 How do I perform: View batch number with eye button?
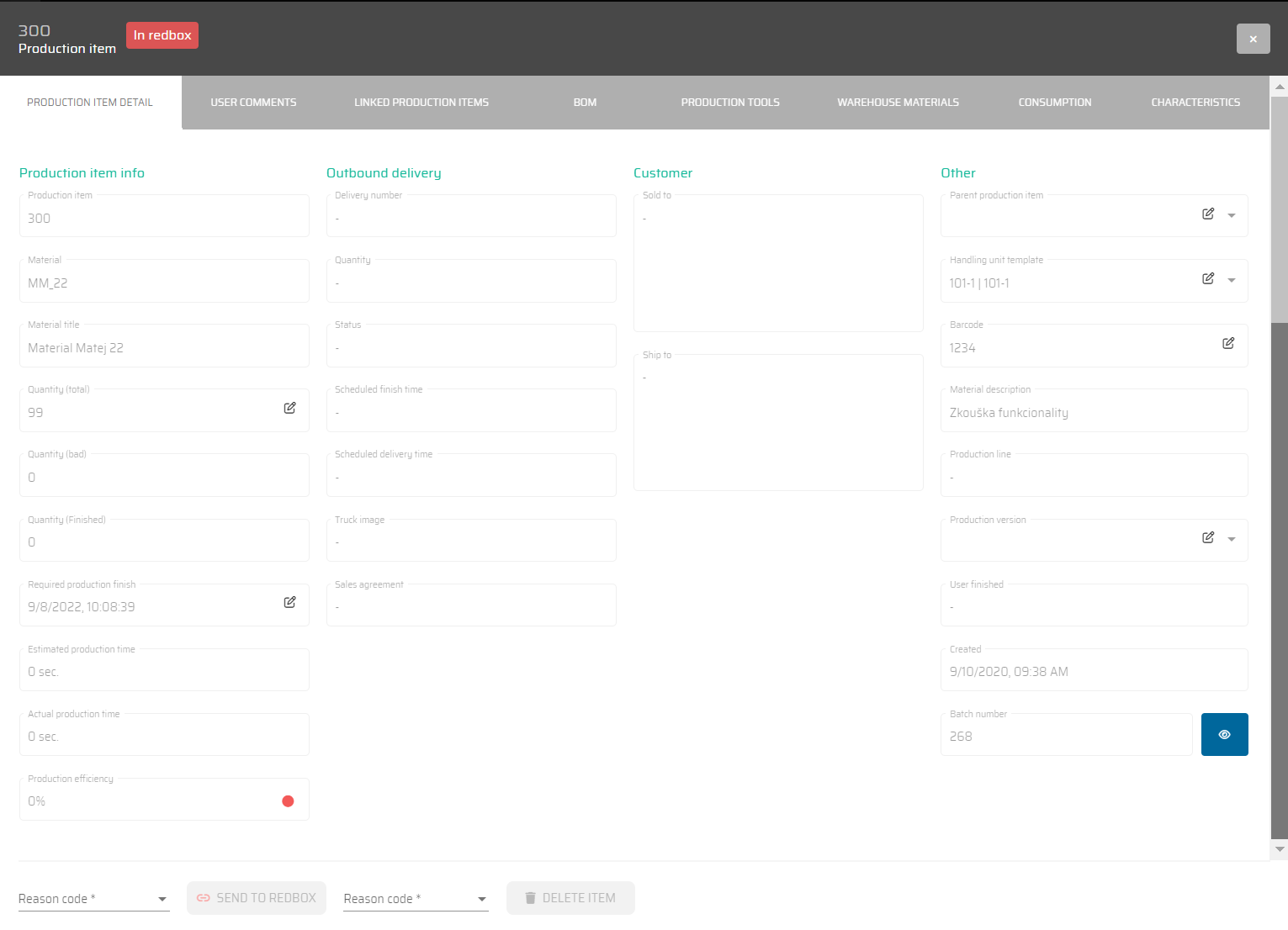(x=1224, y=735)
